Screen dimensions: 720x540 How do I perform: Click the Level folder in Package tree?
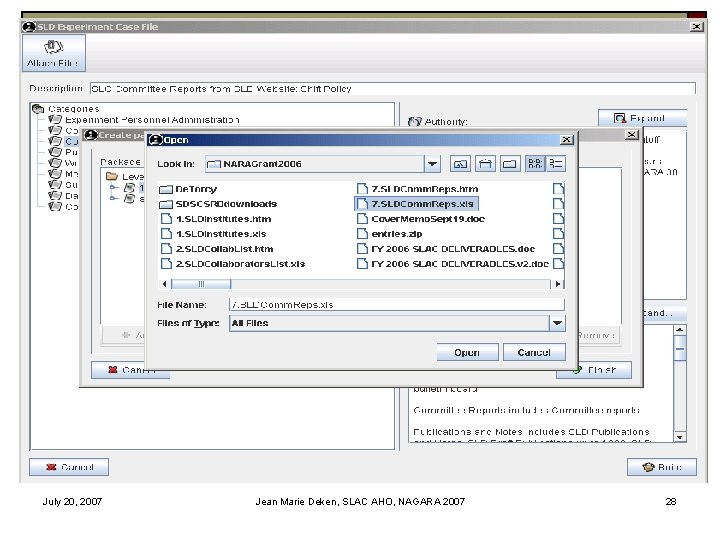tap(125, 176)
